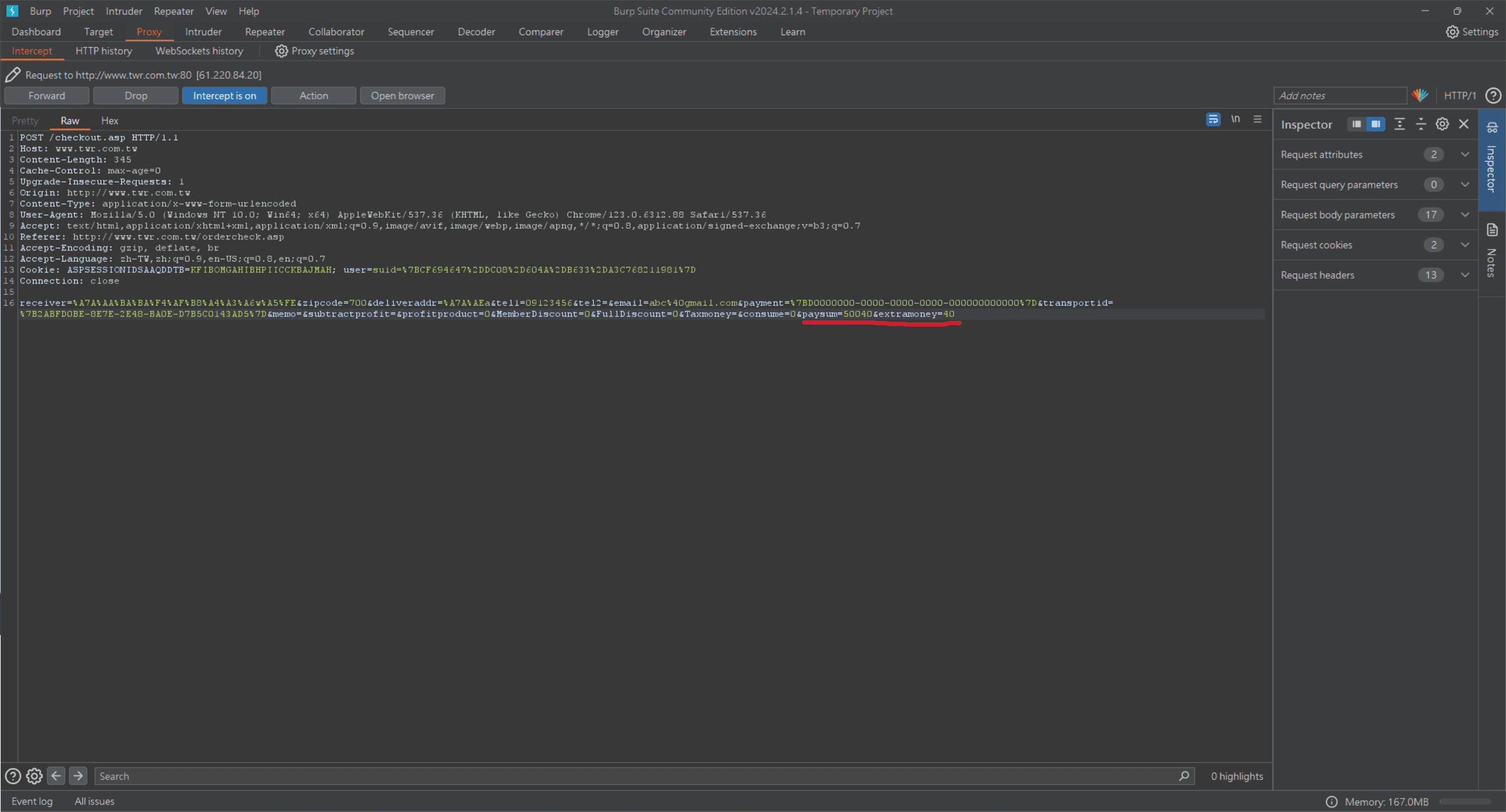Open the Event log
This screenshot has height=812, width=1506.
[32, 801]
